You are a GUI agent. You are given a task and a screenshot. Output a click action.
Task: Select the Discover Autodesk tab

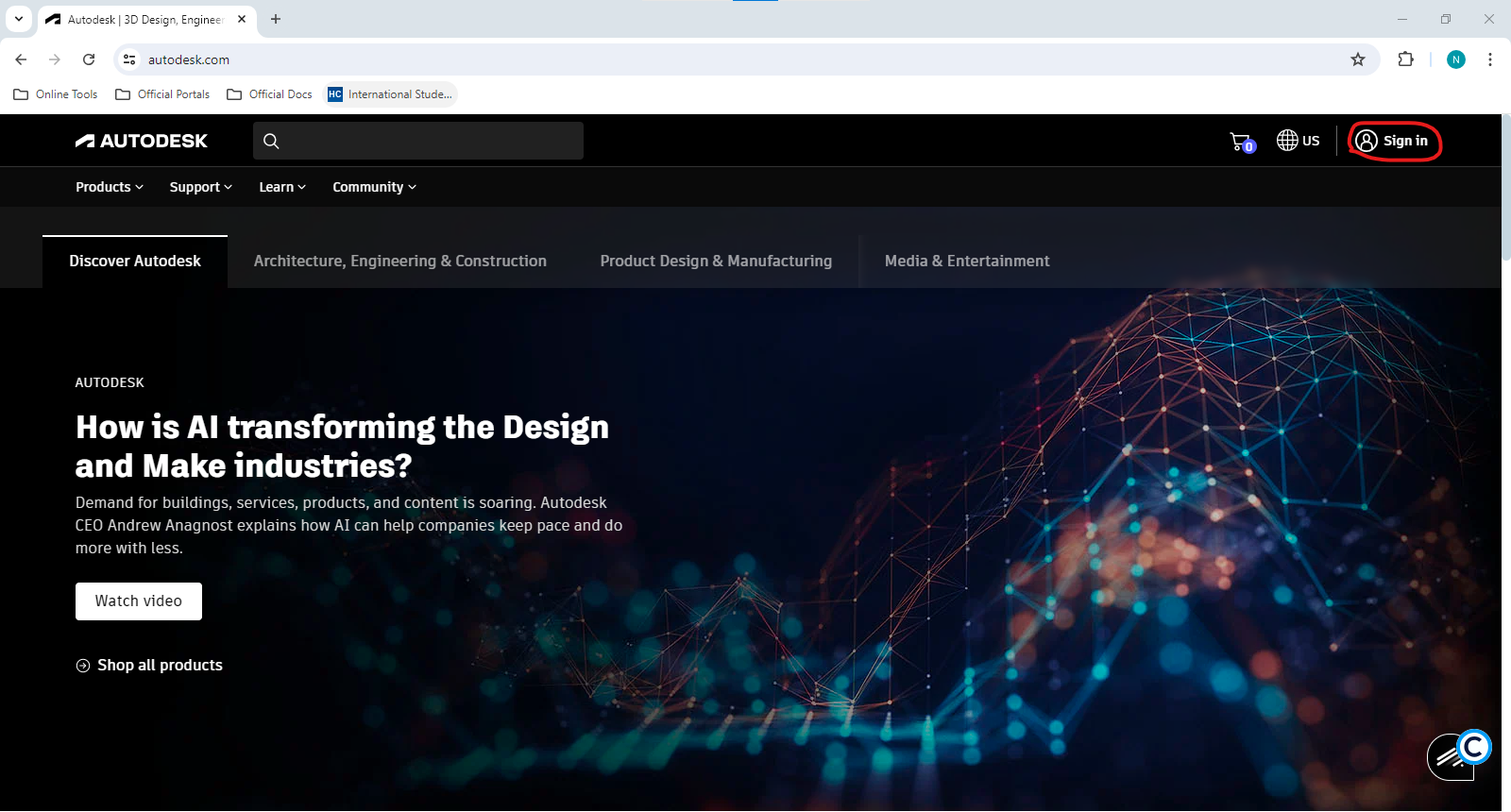(135, 262)
